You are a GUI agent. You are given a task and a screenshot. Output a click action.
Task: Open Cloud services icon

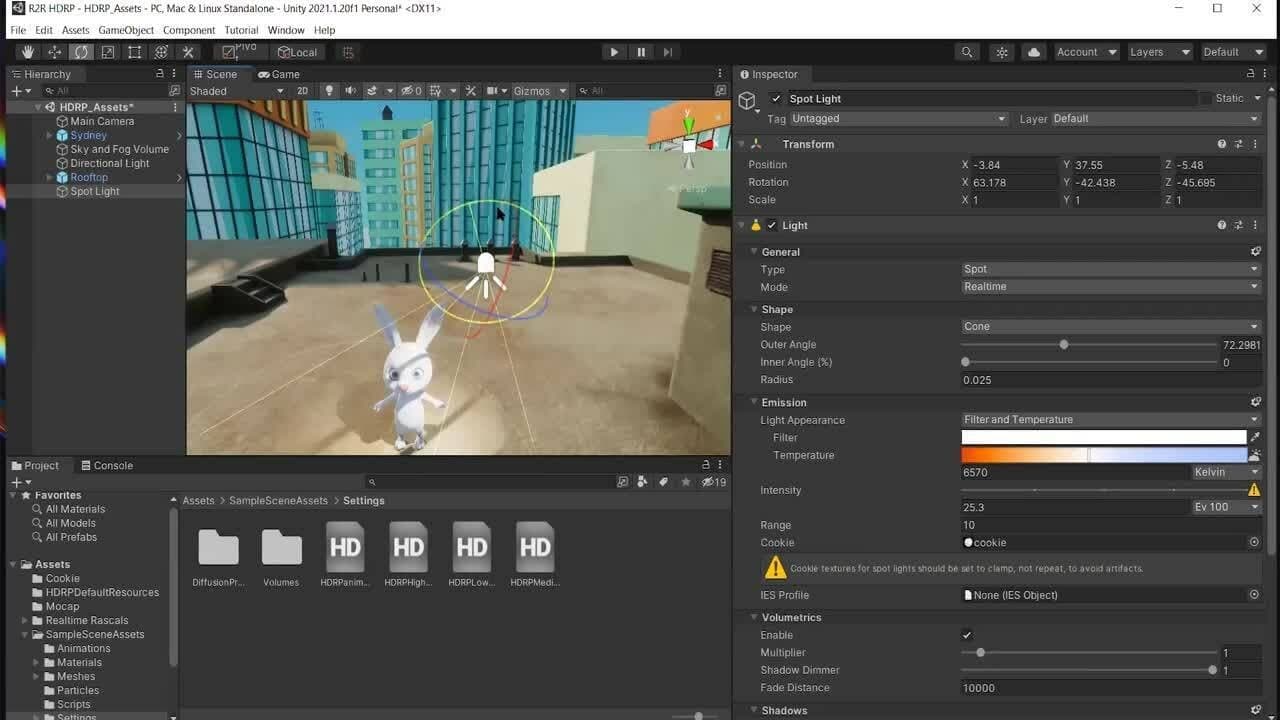point(1034,52)
